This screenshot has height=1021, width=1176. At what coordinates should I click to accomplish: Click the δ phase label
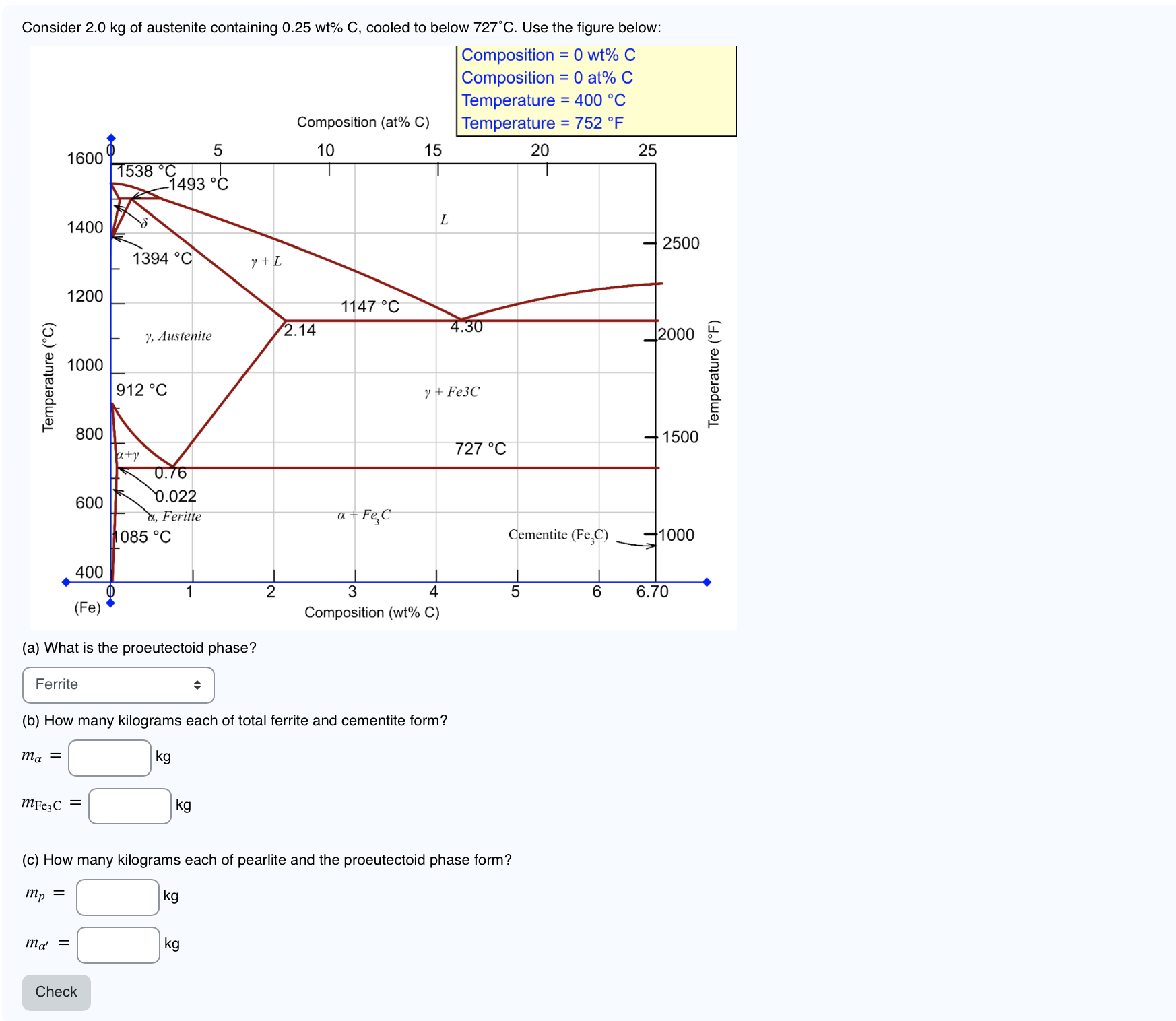143,224
